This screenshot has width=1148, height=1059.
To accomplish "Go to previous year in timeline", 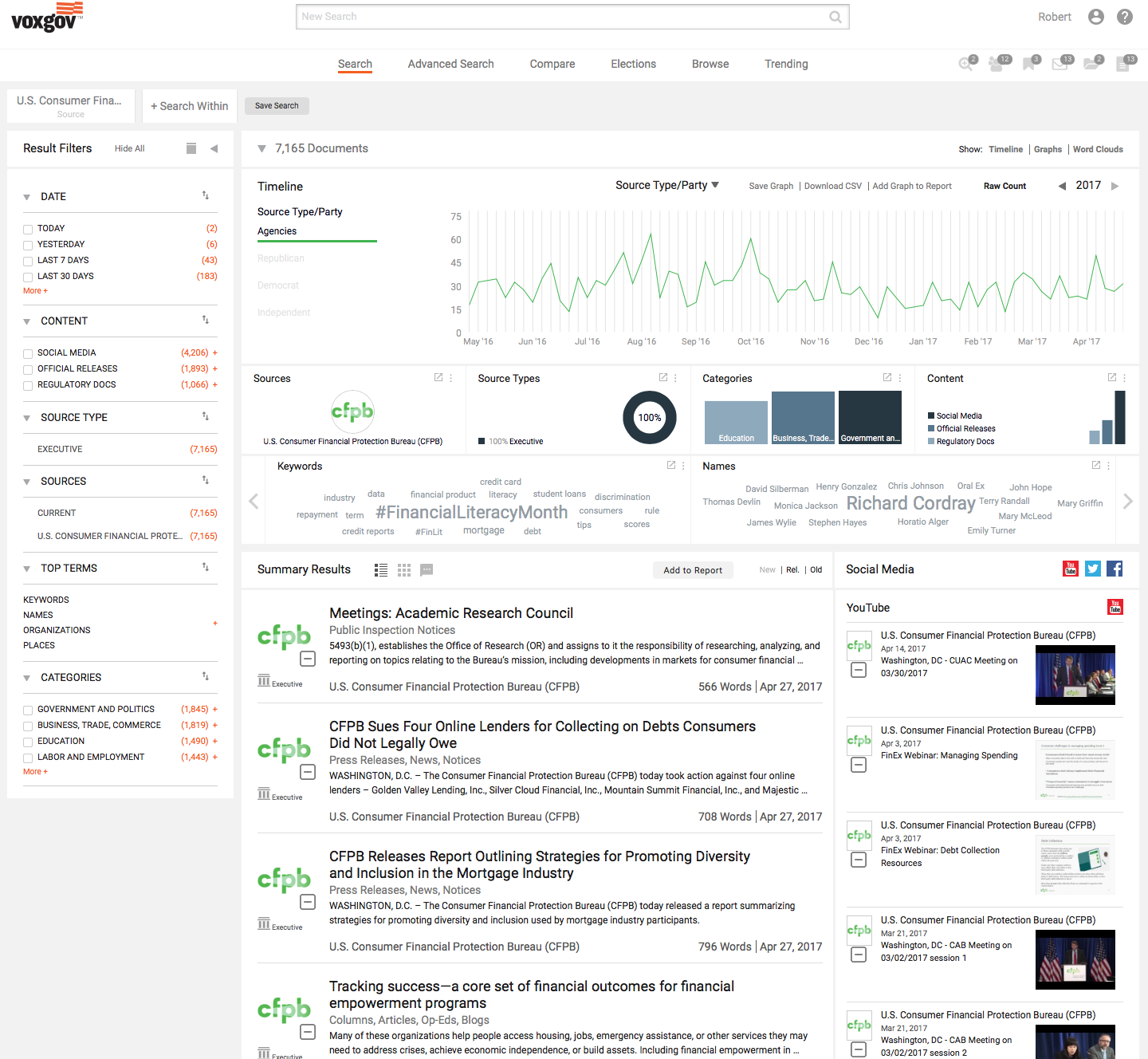I will pos(1062,186).
